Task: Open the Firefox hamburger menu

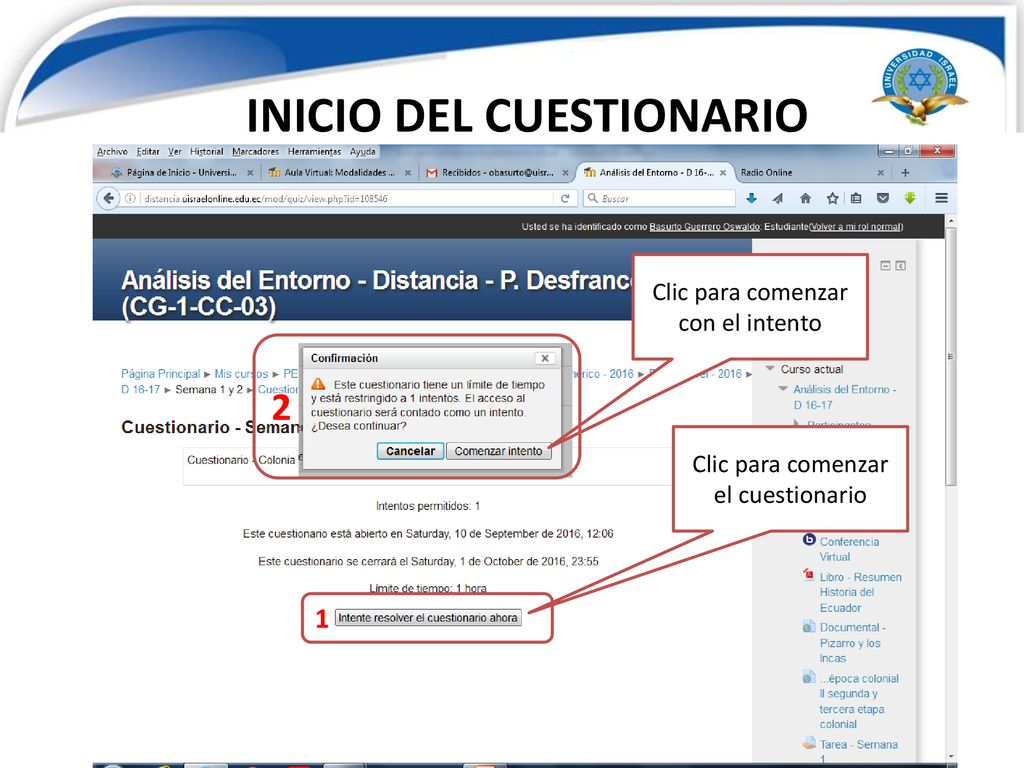Action: tap(941, 198)
